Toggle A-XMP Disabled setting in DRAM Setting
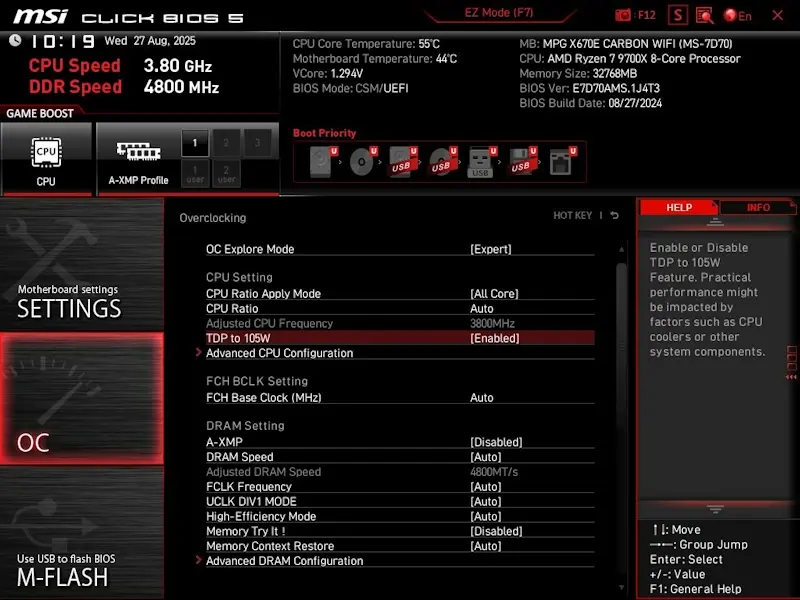The height and width of the screenshot is (600, 800). [496, 442]
